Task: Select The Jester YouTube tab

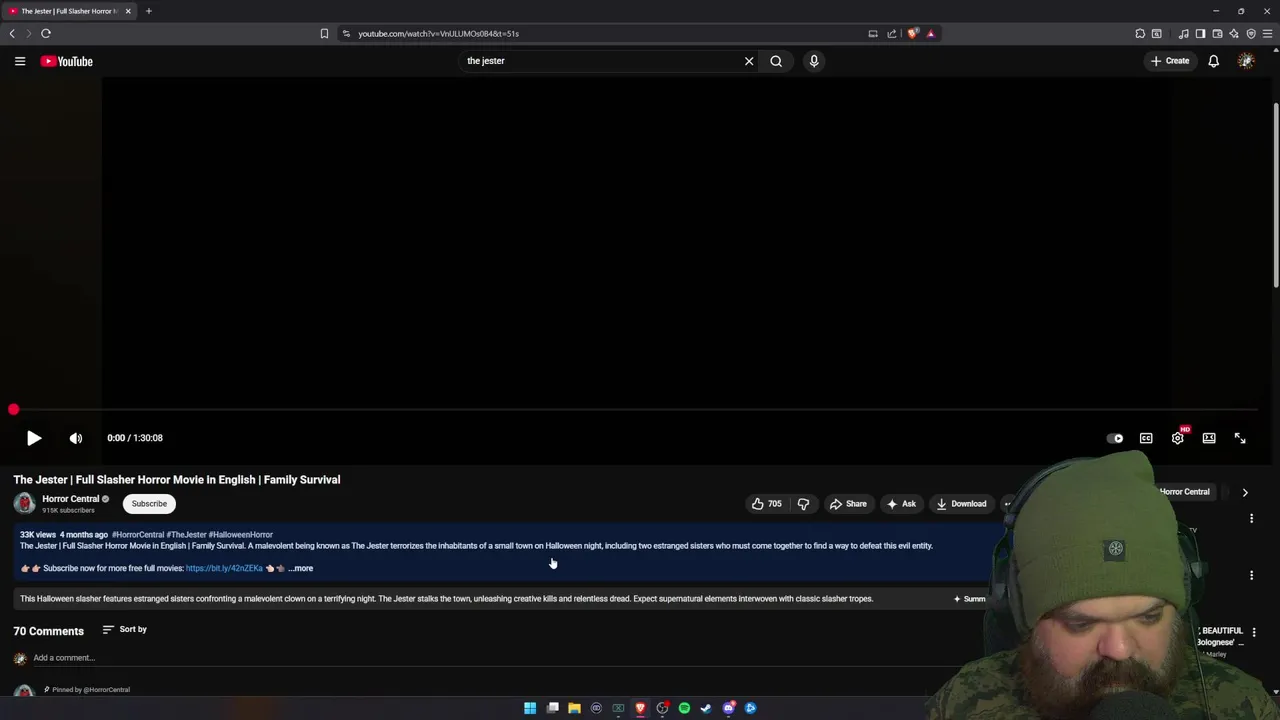Action: click(x=69, y=11)
